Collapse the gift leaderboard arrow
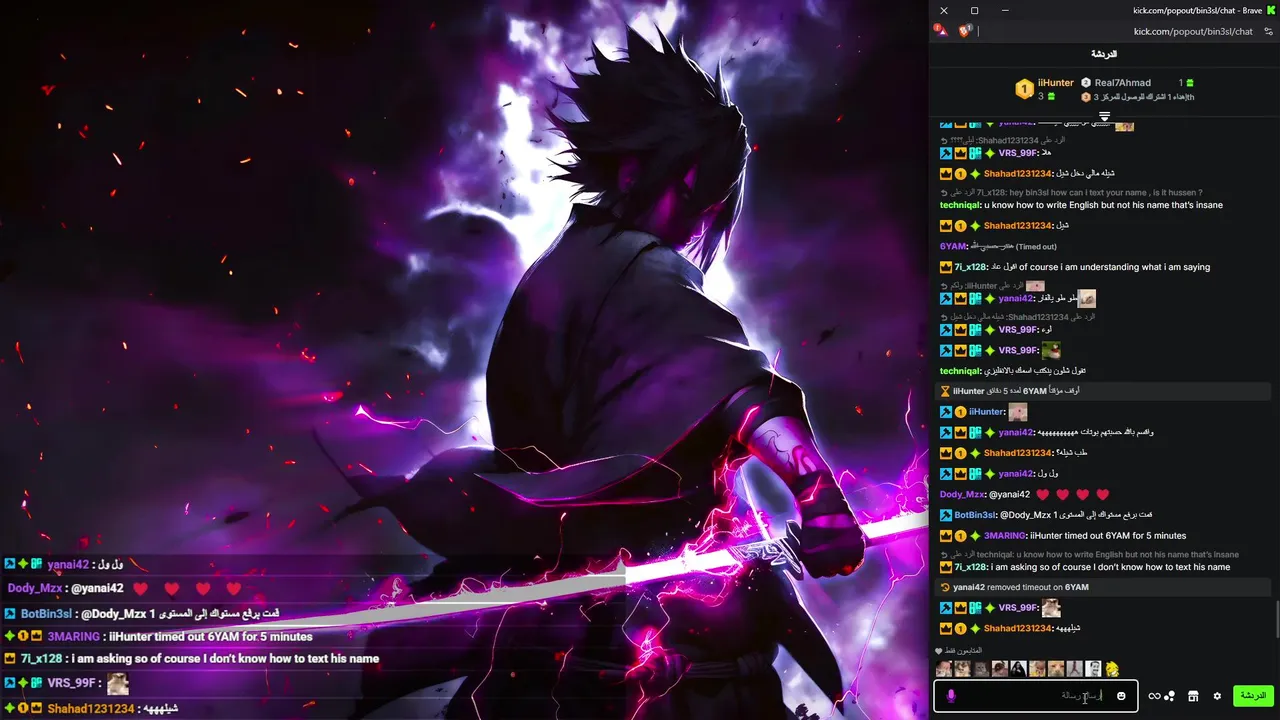Screen dimensions: 1280x720 click(x=1105, y=116)
